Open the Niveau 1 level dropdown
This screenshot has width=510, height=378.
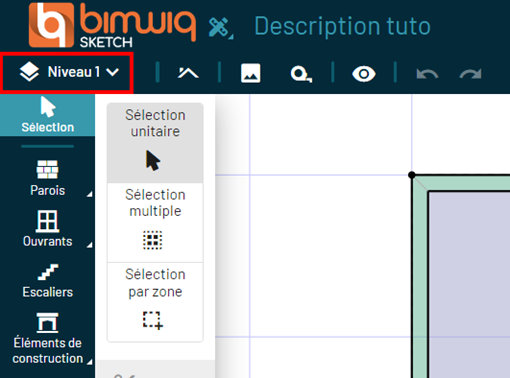click(x=69, y=72)
